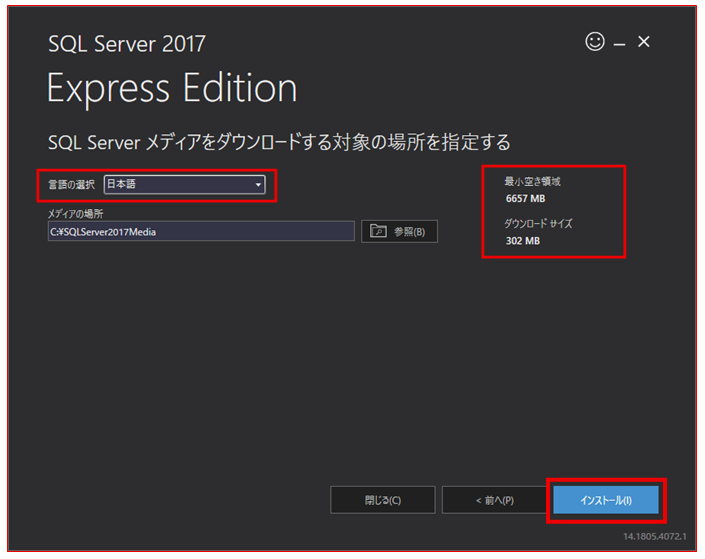Screen dimensions: 705x559
Task: Click the 閉じる(C) button
Action: click(x=383, y=500)
